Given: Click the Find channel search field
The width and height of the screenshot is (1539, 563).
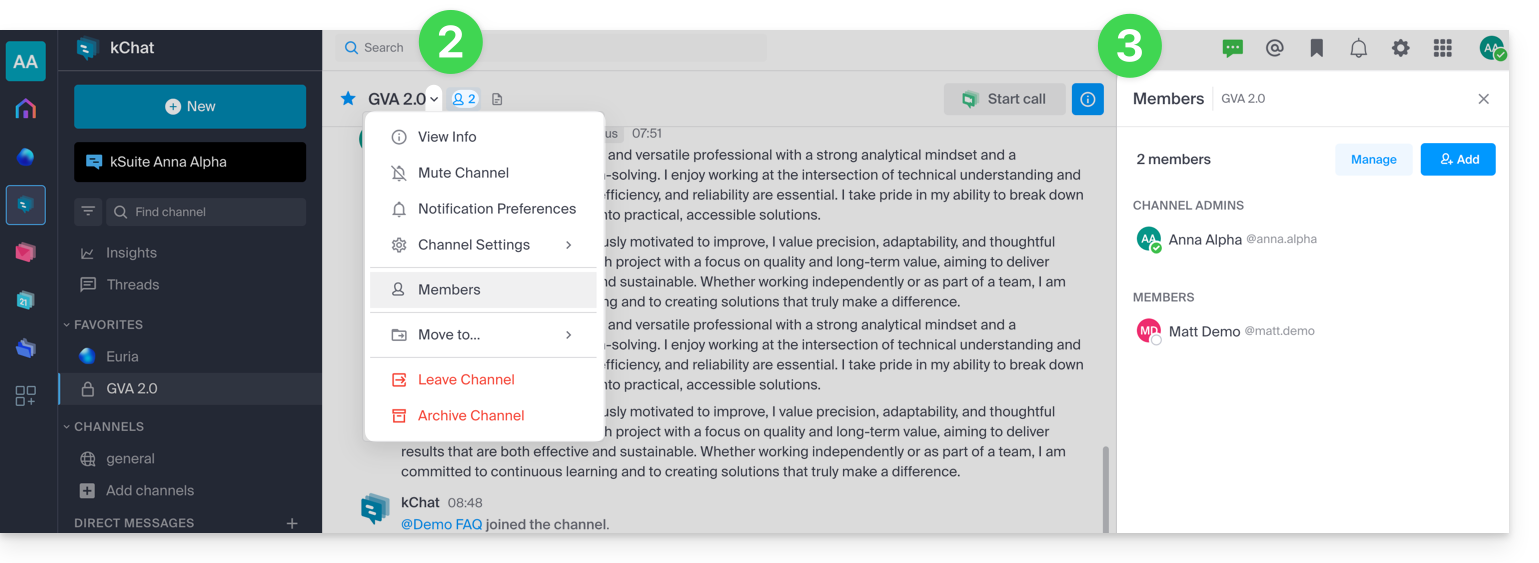Looking at the screenshot, I should click(205, 212).
